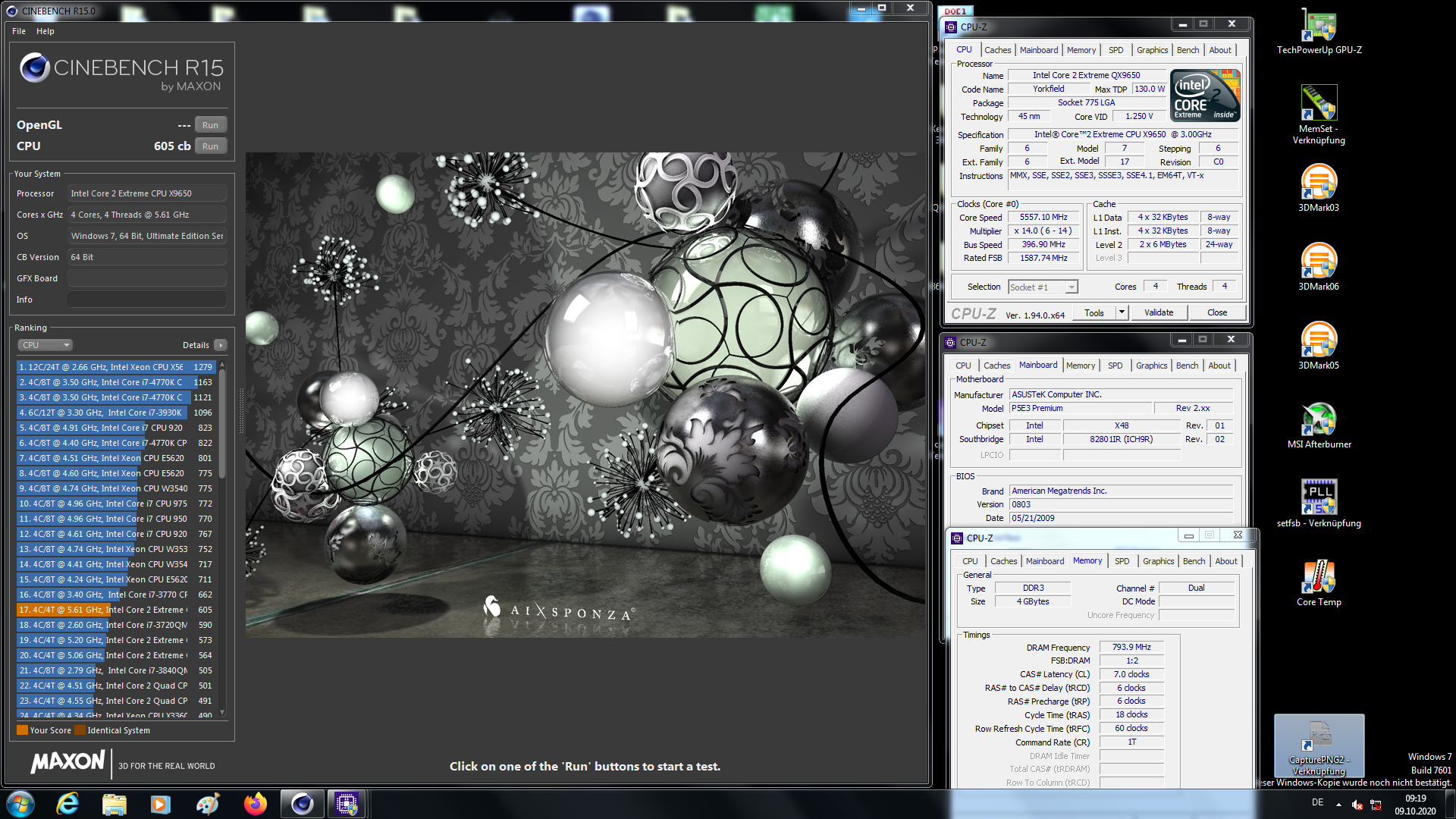Image resolution: width=1456 pixels, height=819 pixels.
Task: Open 3DMark06 desktop icon
Action: [x=1319, y=266]
